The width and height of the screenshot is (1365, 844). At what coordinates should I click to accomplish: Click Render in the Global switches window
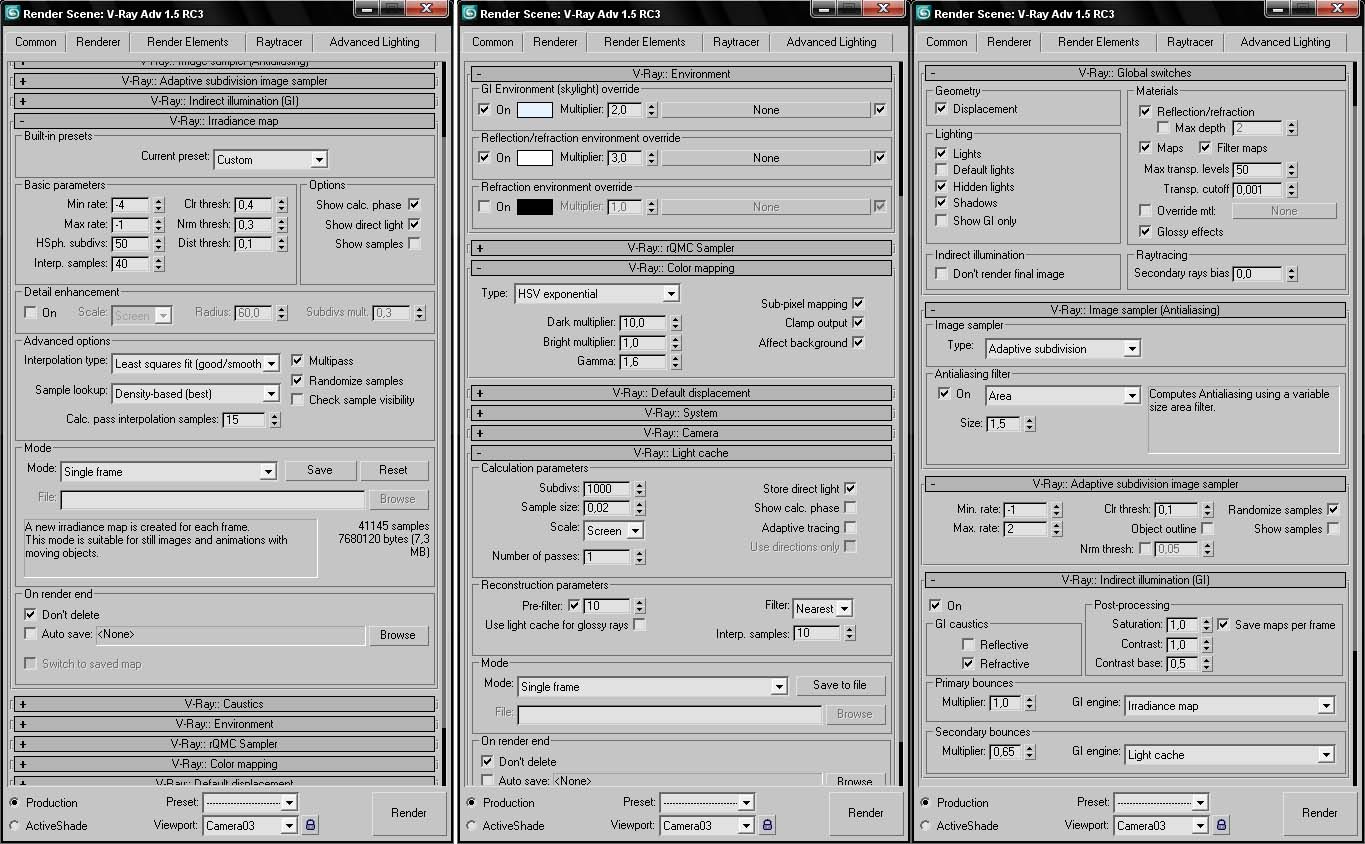(x=1320, y=813)
